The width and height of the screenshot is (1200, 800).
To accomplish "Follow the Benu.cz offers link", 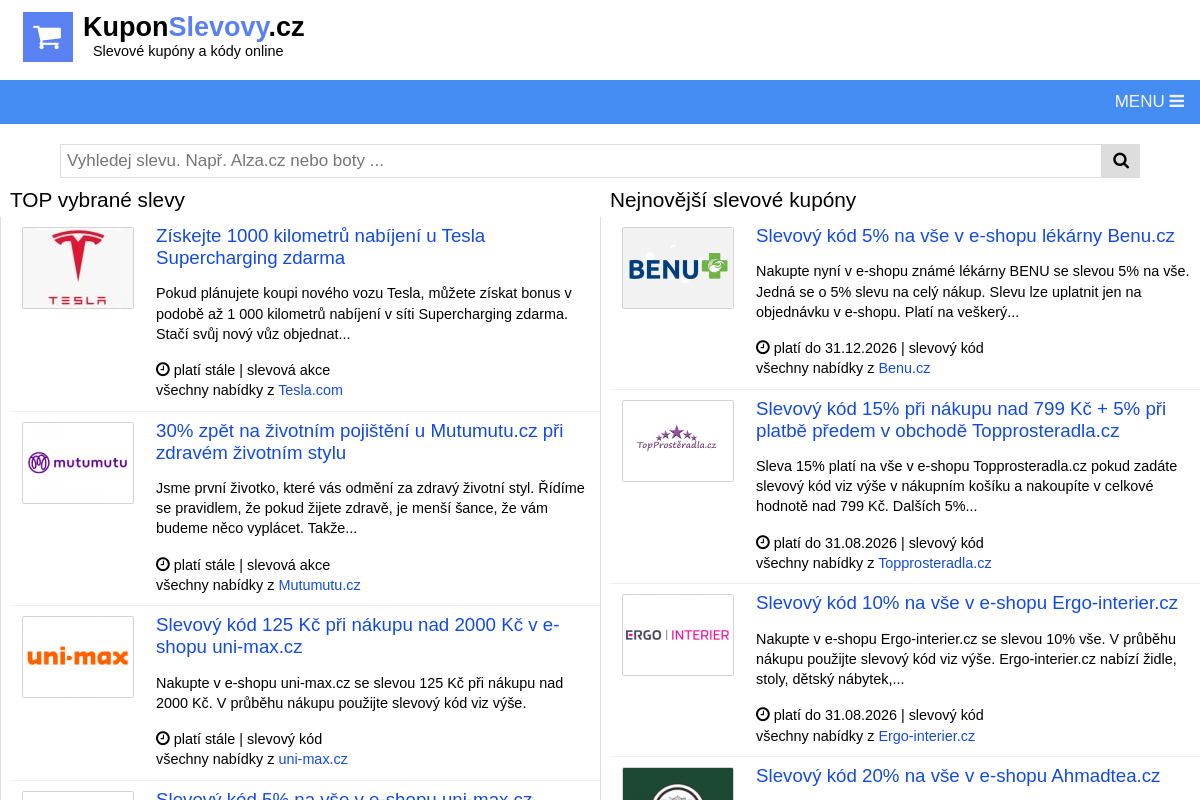I will tap(904, 368).
